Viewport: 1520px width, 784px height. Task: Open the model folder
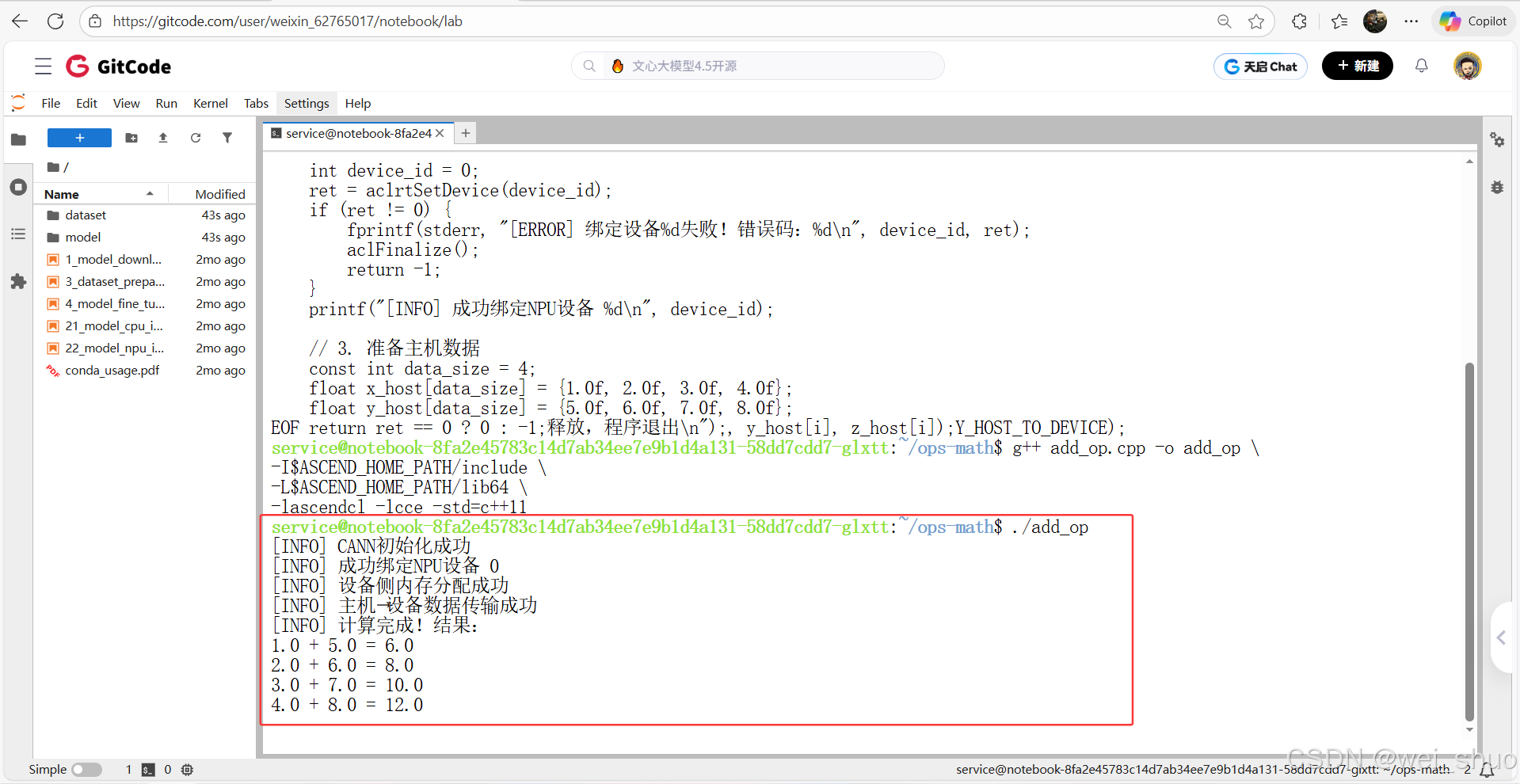pyautogui.click(x=146, y=238)
